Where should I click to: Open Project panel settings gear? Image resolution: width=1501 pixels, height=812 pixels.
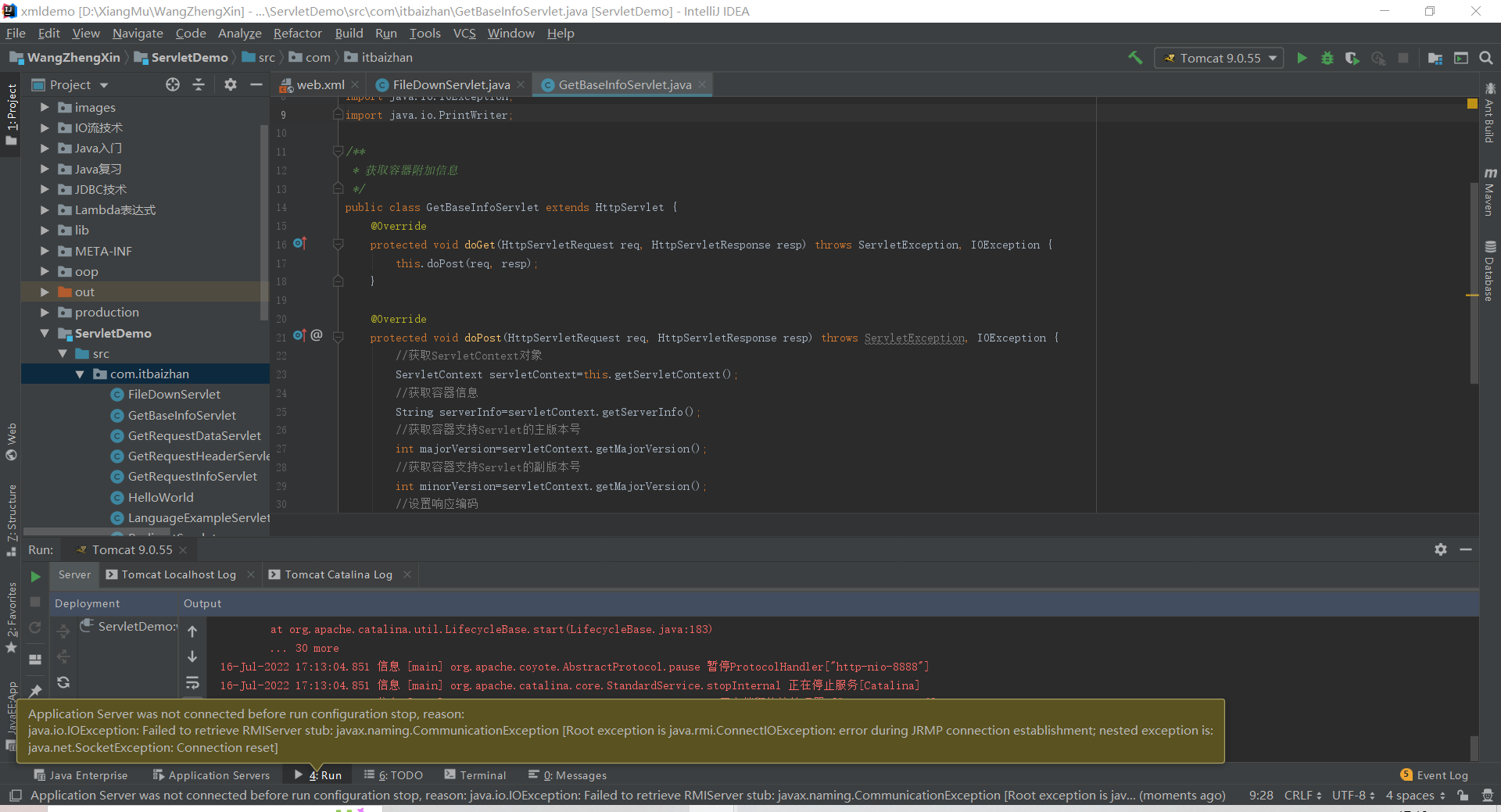pyautogui.click(x=231, y=84)
